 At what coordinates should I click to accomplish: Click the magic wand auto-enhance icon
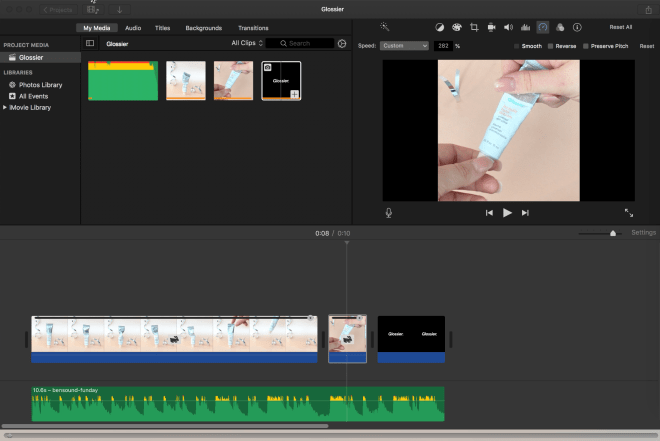[384, 27]
